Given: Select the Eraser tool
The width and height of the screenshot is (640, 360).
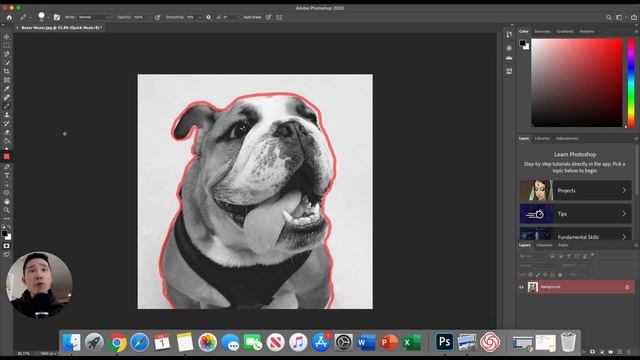Looking at the screenshot, I should [x=7, y=132].
